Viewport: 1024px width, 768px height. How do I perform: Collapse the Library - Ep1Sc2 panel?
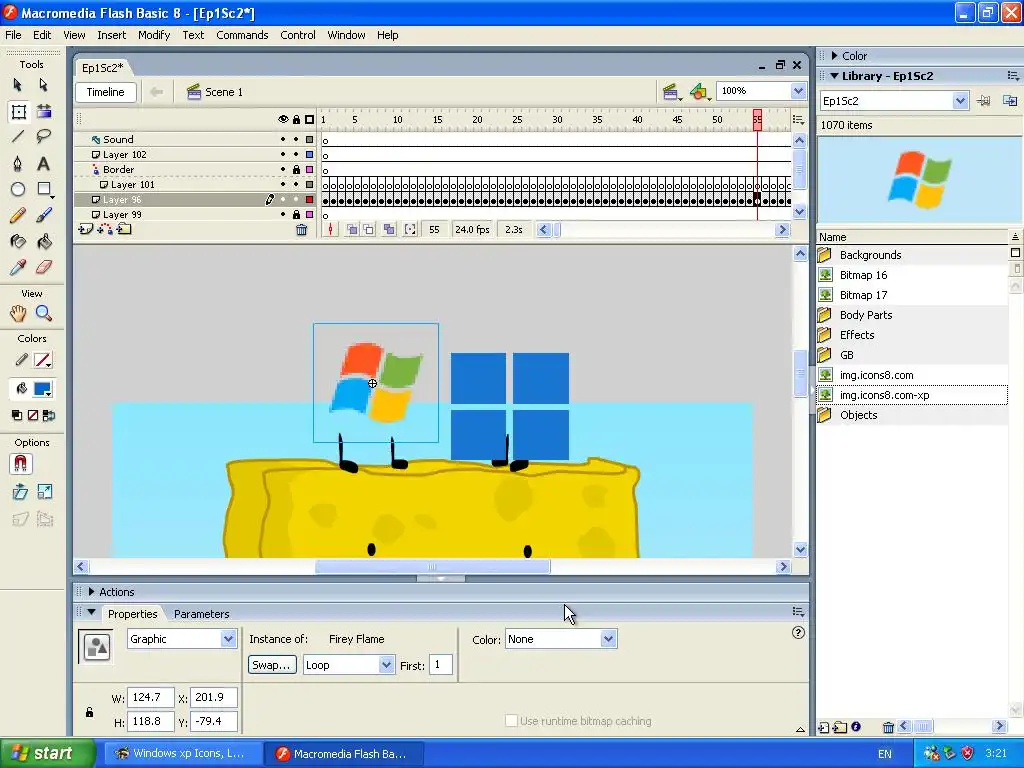(835, 76)
